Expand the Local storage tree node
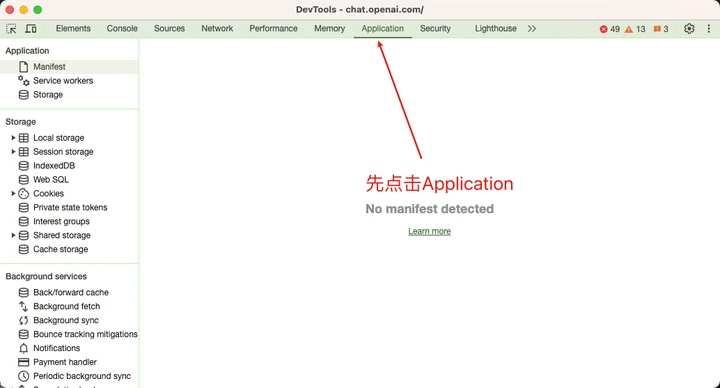 (13, 138)
